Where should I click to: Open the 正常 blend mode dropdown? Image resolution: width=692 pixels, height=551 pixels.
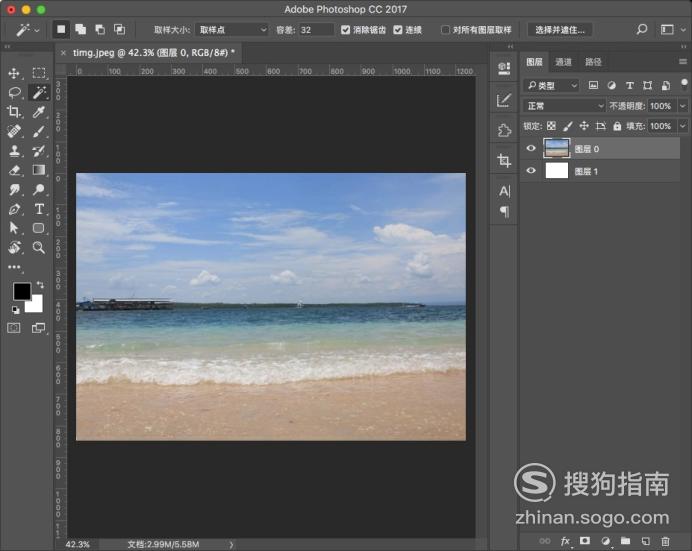click(x=564, y=106)
